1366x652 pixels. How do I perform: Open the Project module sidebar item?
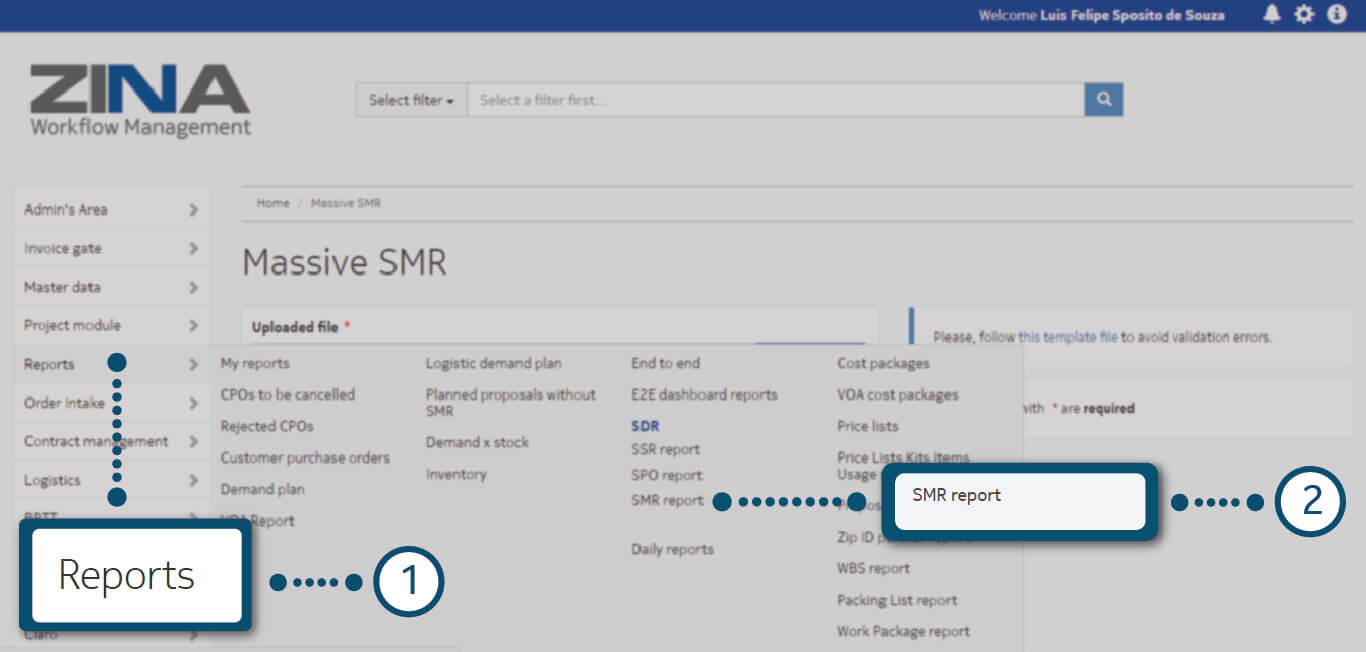point(111,325)
